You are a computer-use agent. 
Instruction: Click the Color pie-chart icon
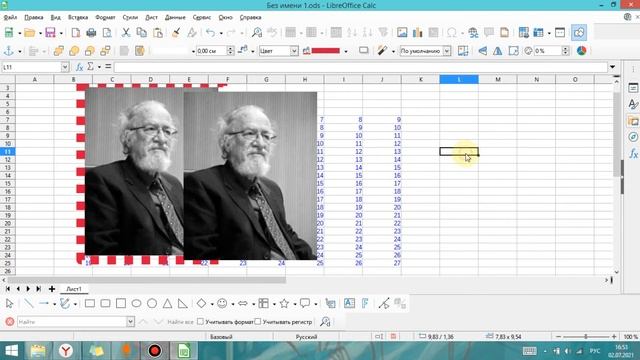[x=582, y=51]
